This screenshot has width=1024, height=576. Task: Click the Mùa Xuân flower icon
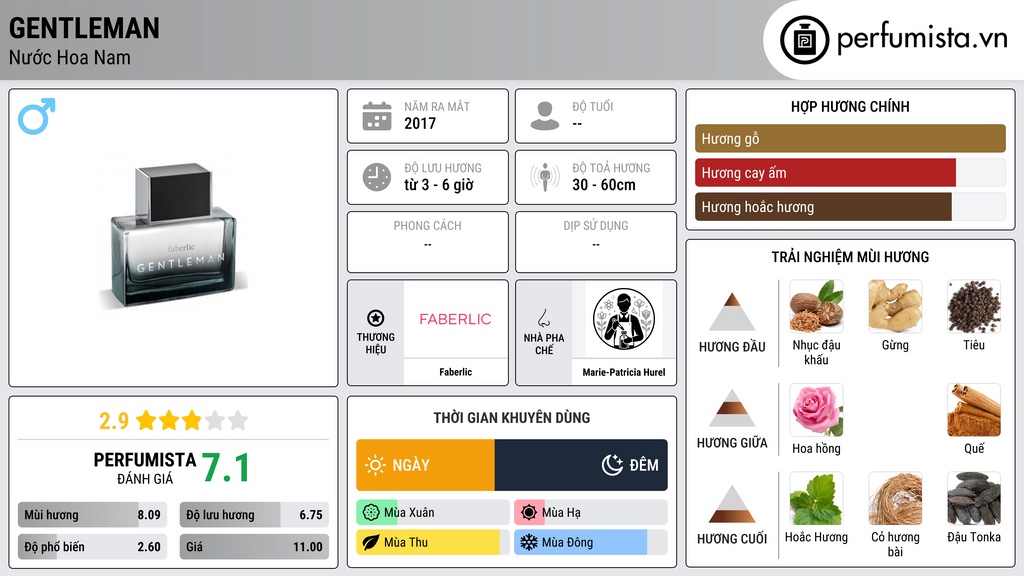(x=371, y=513)
